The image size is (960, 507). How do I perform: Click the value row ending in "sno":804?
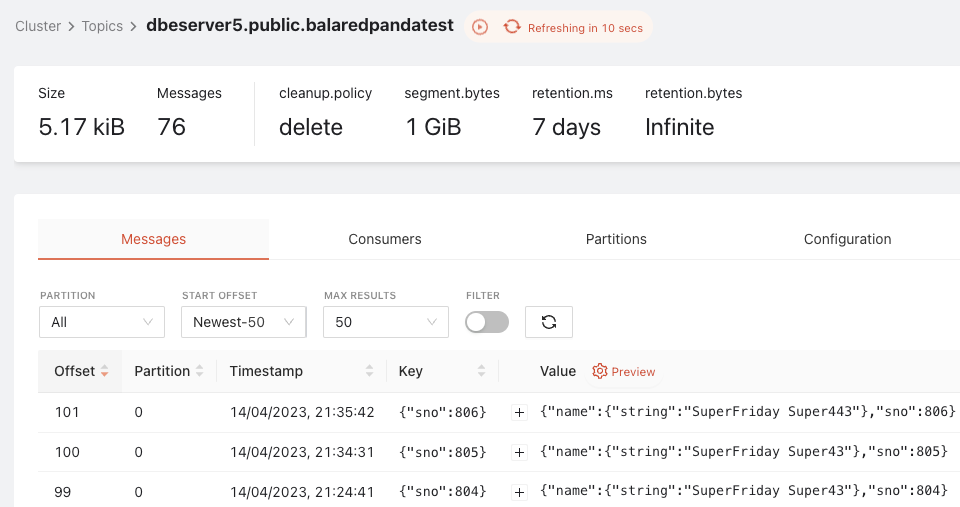point(744,490)
